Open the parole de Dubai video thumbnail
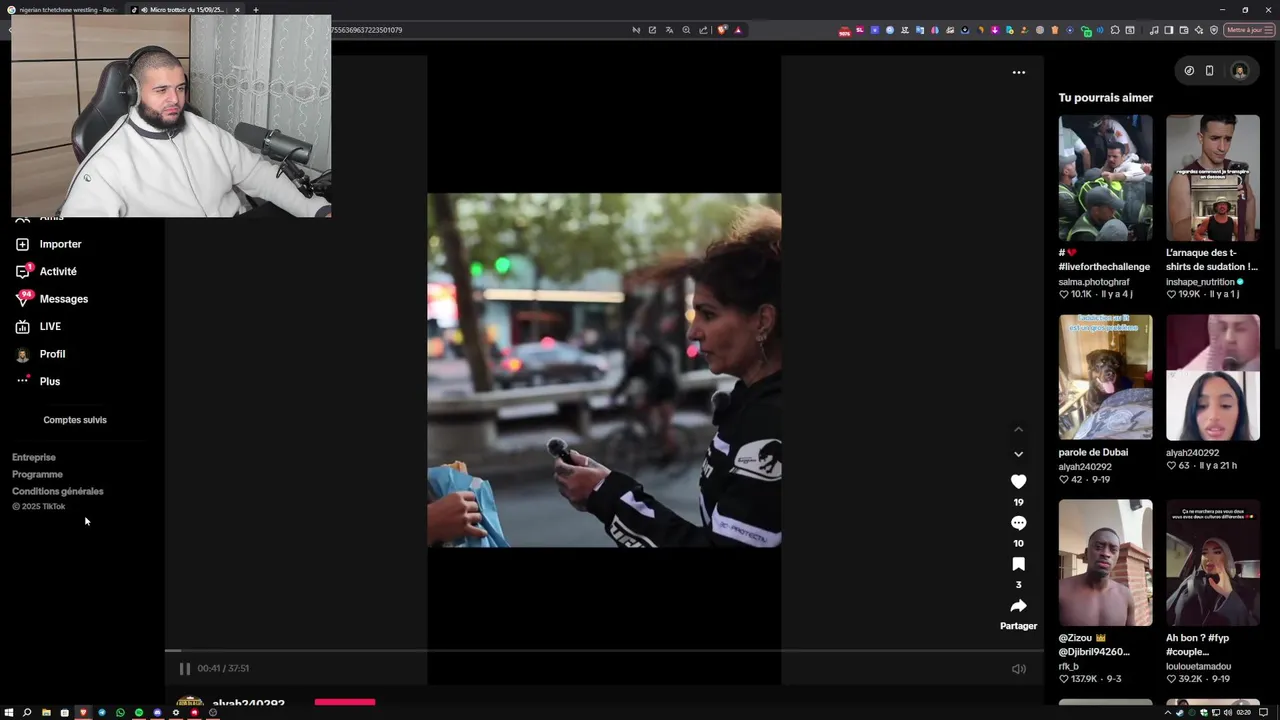 point(1105,377)
